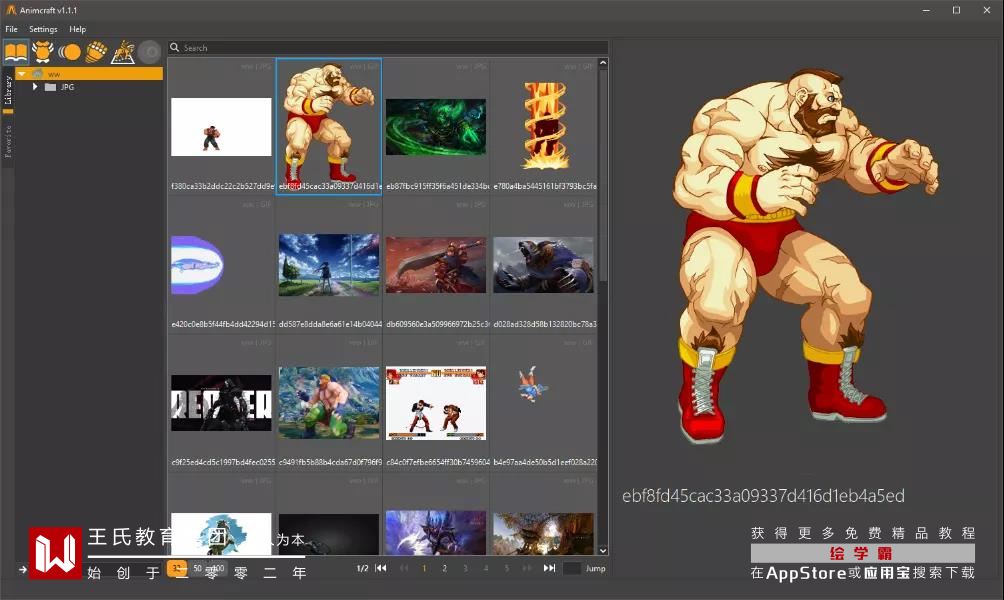1004x600 pixels.
Task: Select the black and white Reaper thumbnail
Action: click(x=221, y=403)
